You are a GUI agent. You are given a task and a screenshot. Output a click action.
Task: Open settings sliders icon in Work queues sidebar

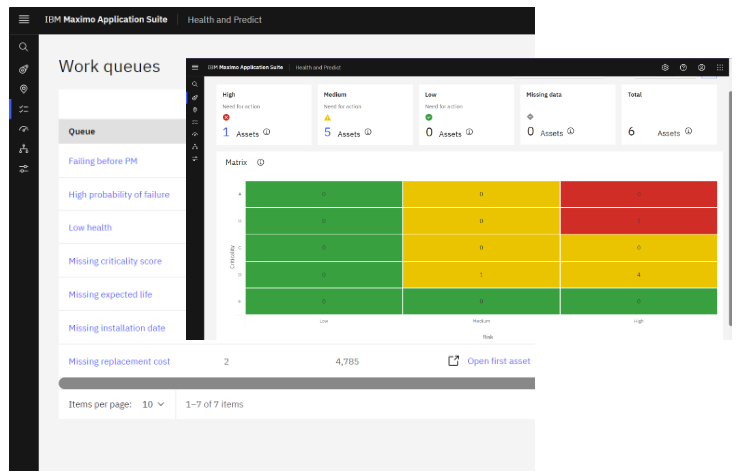pyautogui.click(x=24, y=169)
